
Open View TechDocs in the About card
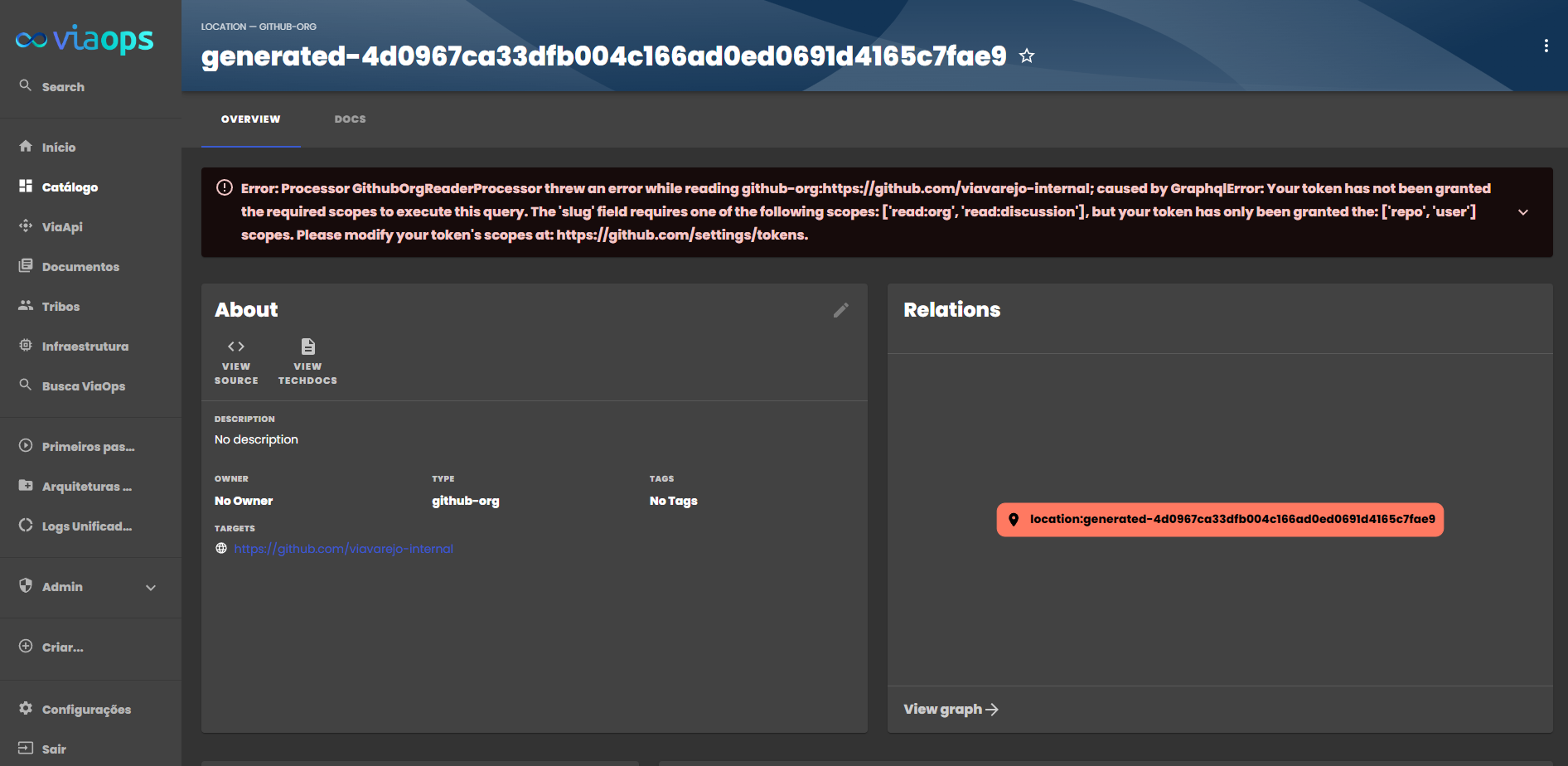(307, 347)
